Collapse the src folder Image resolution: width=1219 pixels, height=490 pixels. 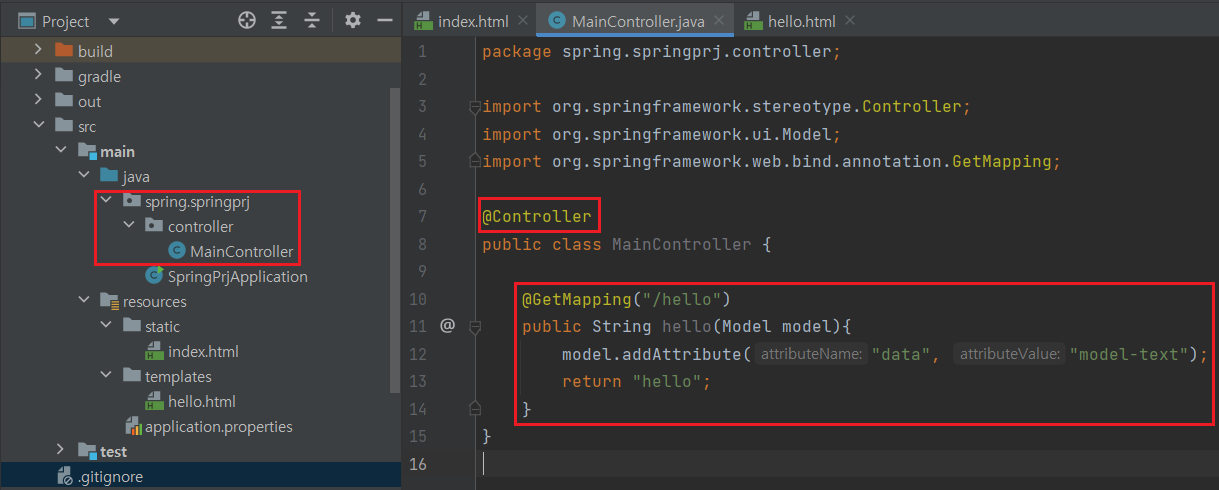[39, 125]
